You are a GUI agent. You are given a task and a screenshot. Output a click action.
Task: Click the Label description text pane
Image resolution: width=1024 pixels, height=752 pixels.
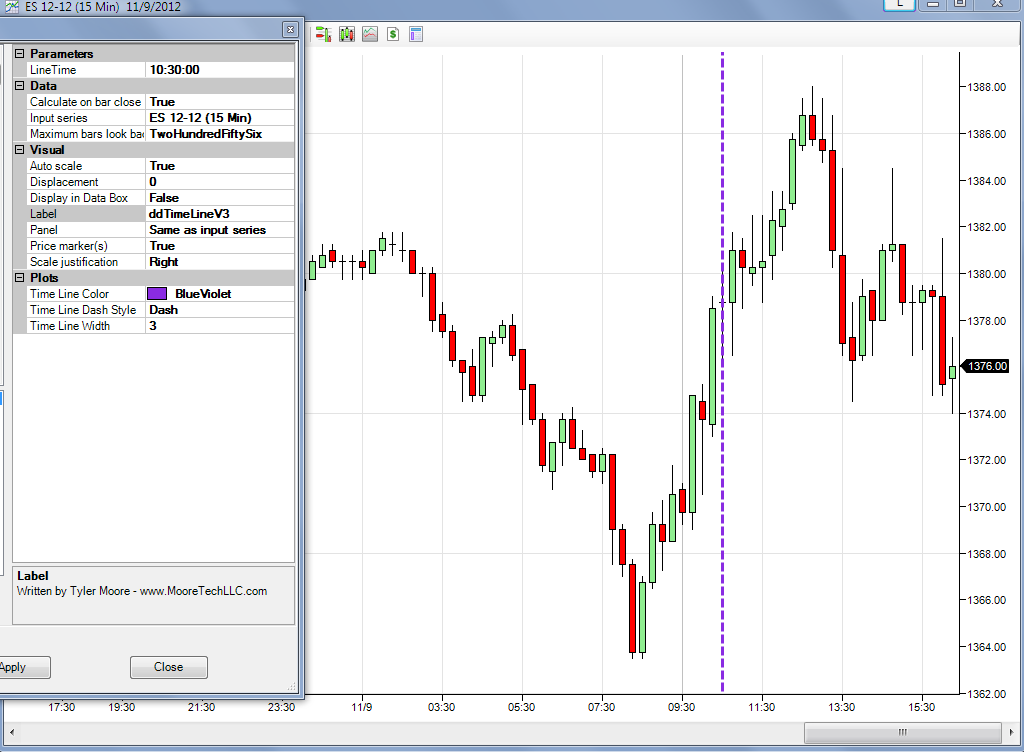point(153,595)
